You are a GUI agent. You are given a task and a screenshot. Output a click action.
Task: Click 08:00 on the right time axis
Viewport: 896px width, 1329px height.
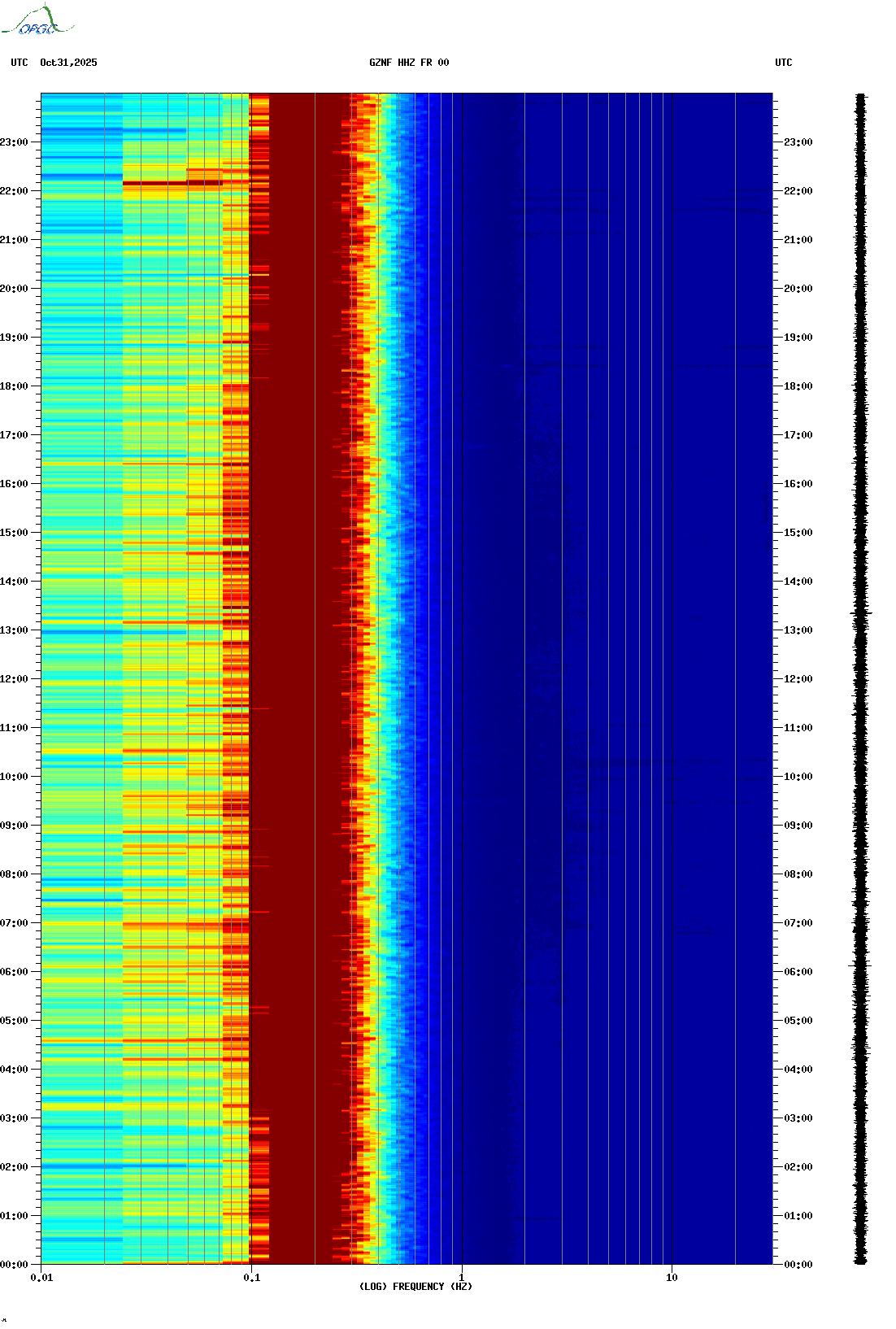tap(798, 874)
